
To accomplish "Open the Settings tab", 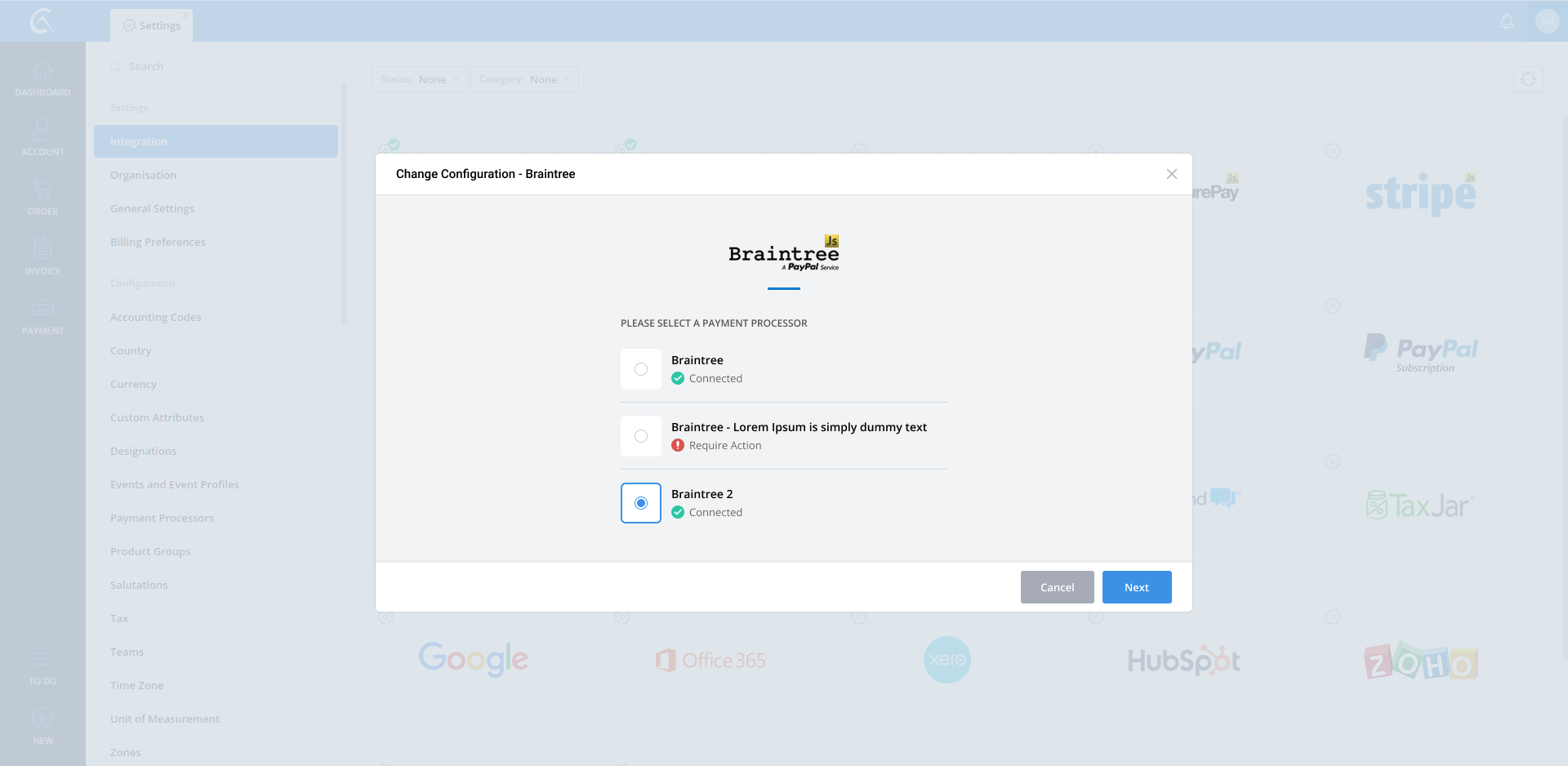I will [152, 25].
